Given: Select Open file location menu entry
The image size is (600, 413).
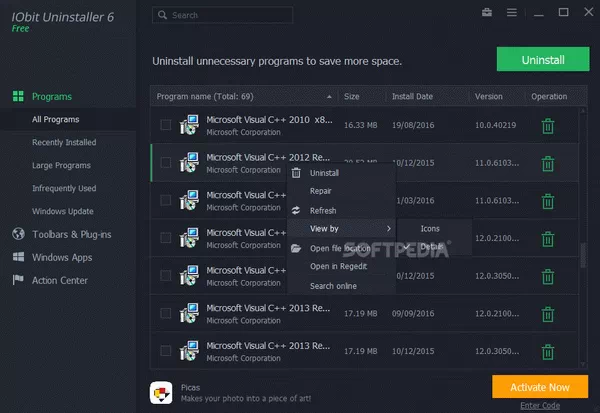Looking at the screenshot, I should 341,248.
